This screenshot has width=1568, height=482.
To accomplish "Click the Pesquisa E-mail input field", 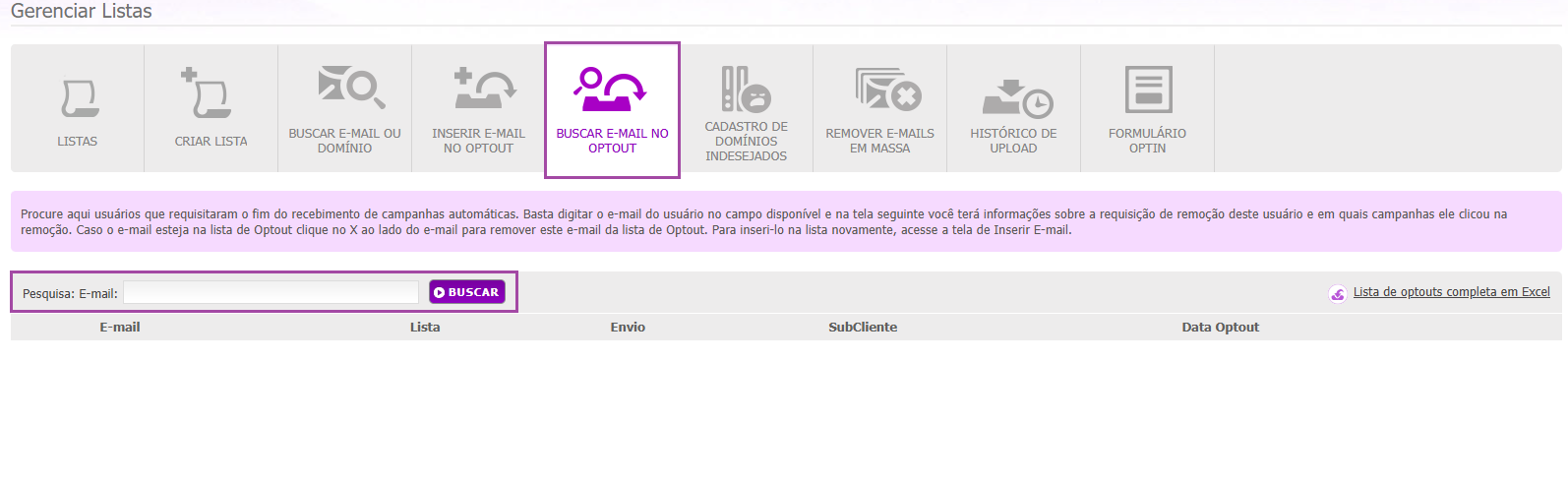I will (271, 292).
